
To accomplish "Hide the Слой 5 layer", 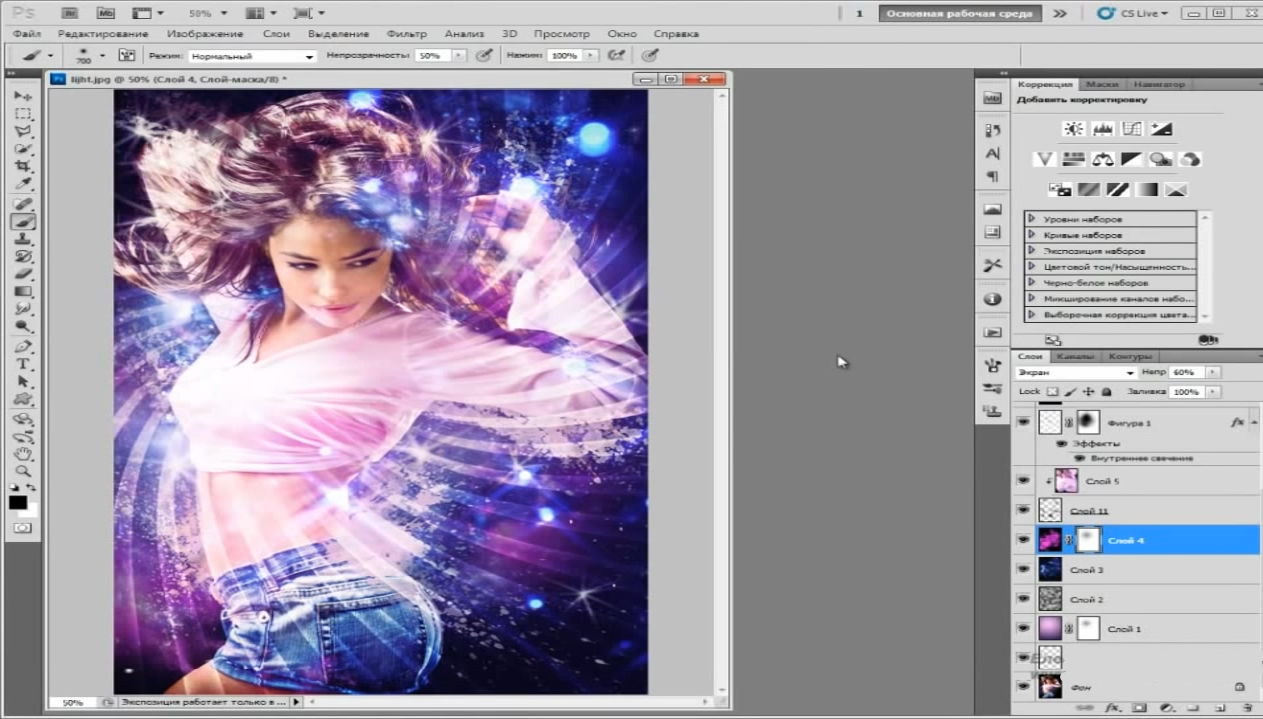I will (1023, 481).
